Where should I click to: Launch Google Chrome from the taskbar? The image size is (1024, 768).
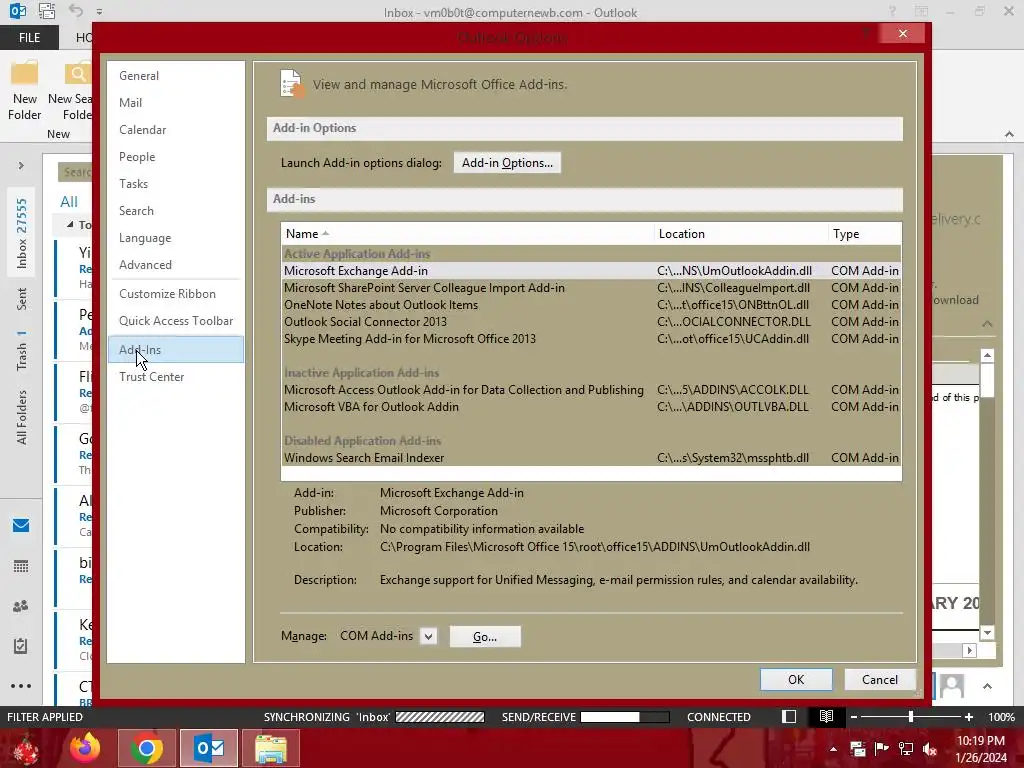pyautogui.click(x=146, y=748)
